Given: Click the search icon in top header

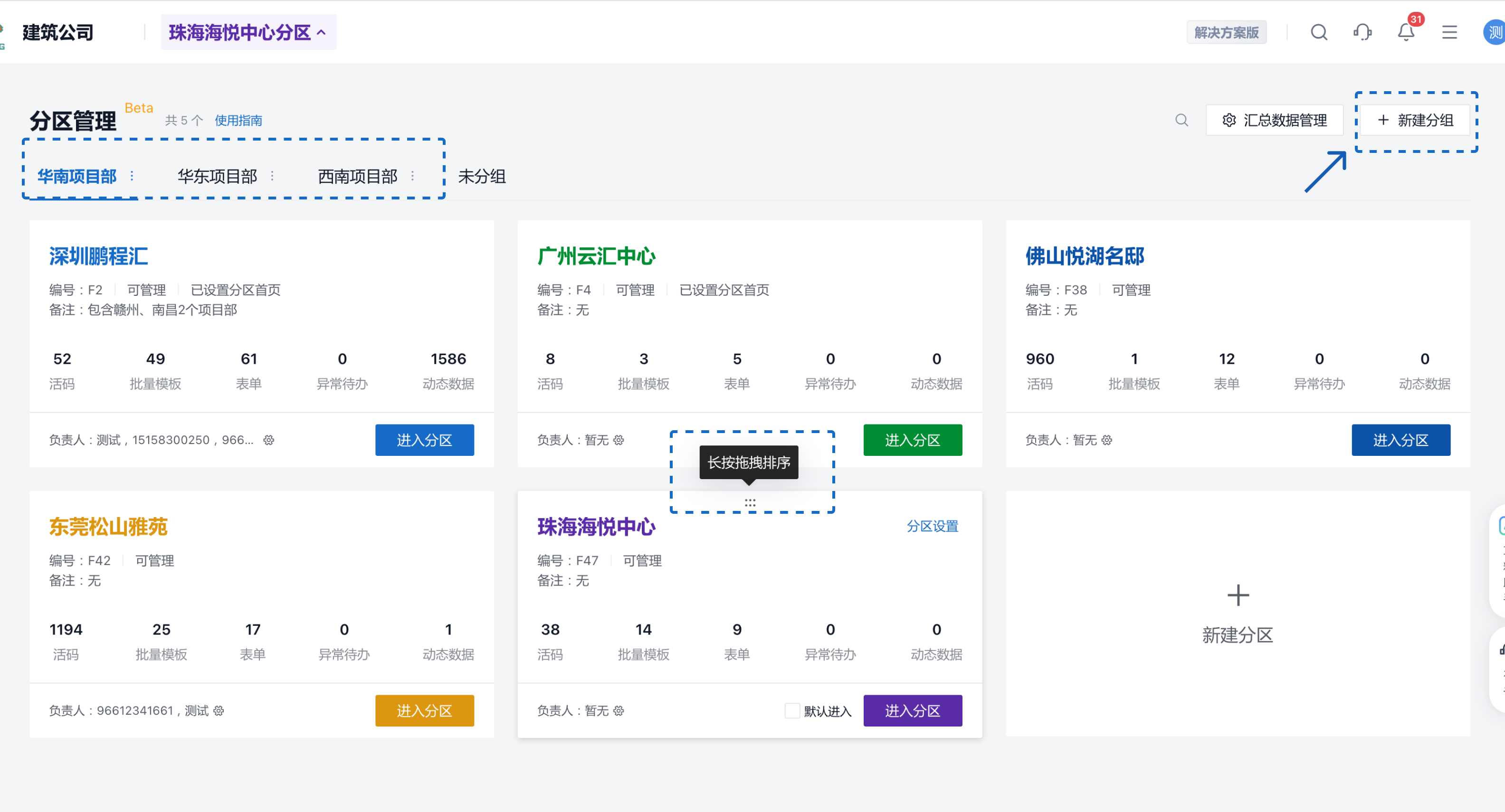Looking at the screenshot, I should click(x=1319, y=32).
